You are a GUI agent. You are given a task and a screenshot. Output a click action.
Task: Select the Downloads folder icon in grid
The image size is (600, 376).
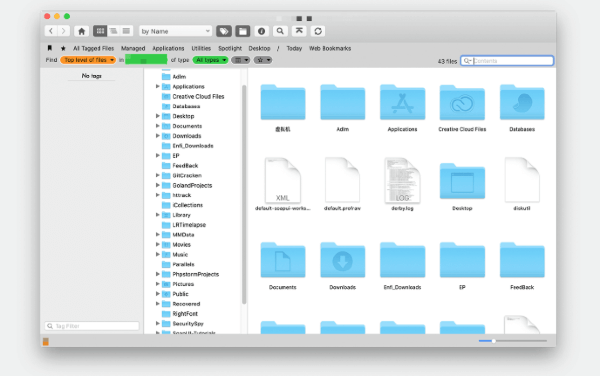coord(342,260)
